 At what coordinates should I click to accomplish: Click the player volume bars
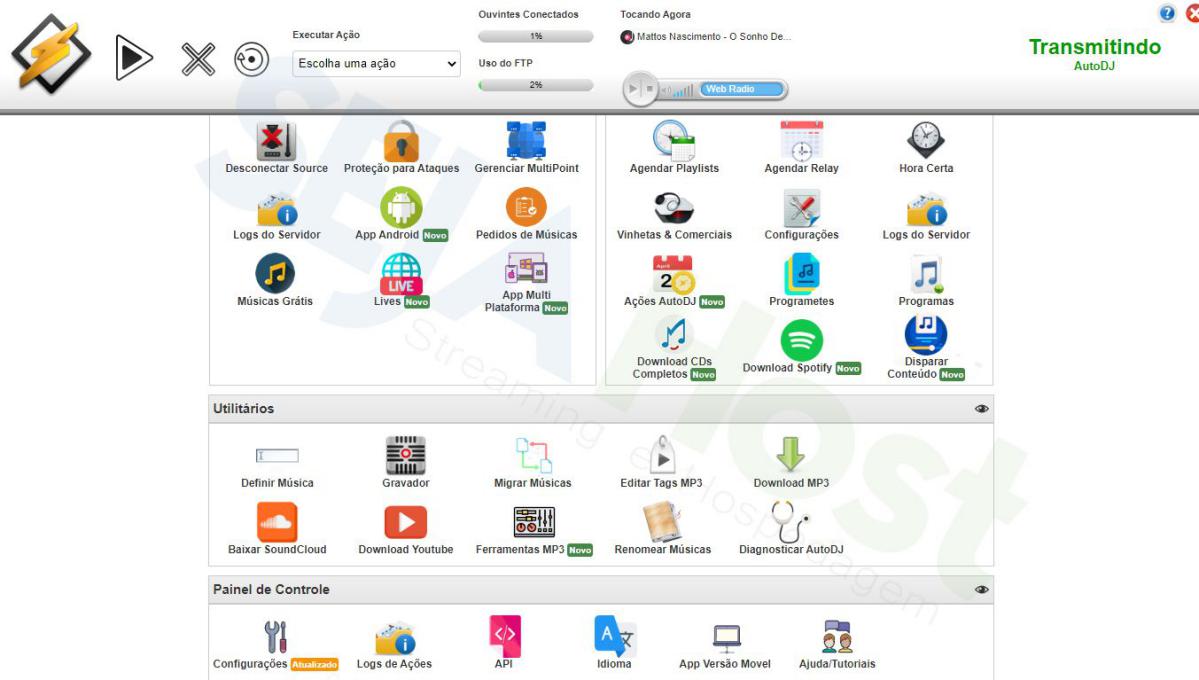pos(682,91)
